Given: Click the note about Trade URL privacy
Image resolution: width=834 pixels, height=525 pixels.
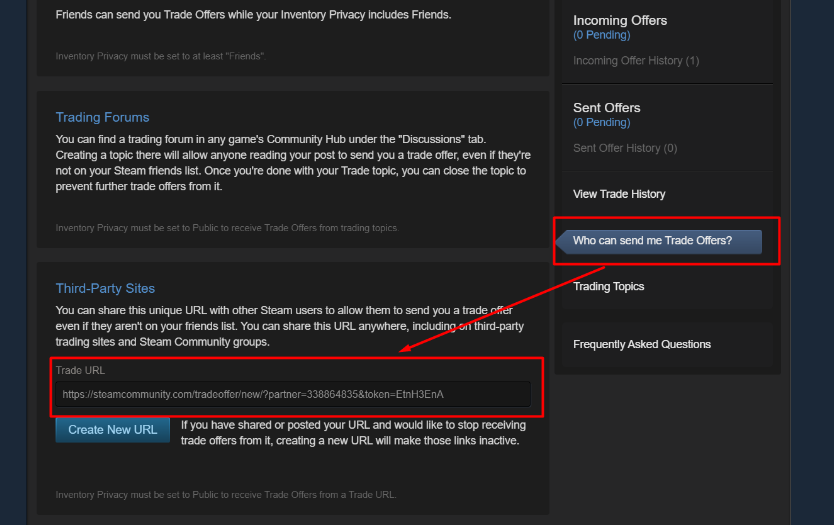Looking at the screenshot, I should point(226,495).
